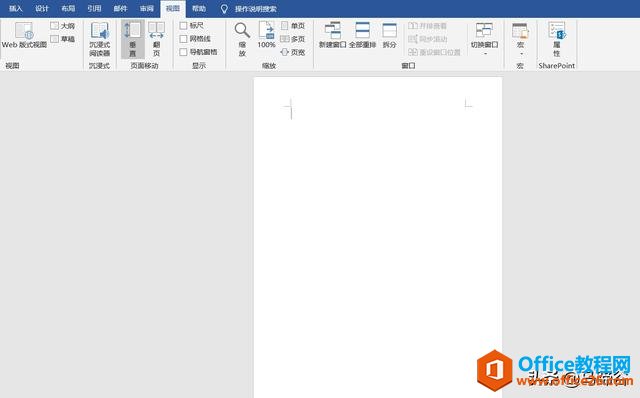Click 重设窗口位置 reset window position
This screenshot has height=398, width=640.
pos(434,52)
